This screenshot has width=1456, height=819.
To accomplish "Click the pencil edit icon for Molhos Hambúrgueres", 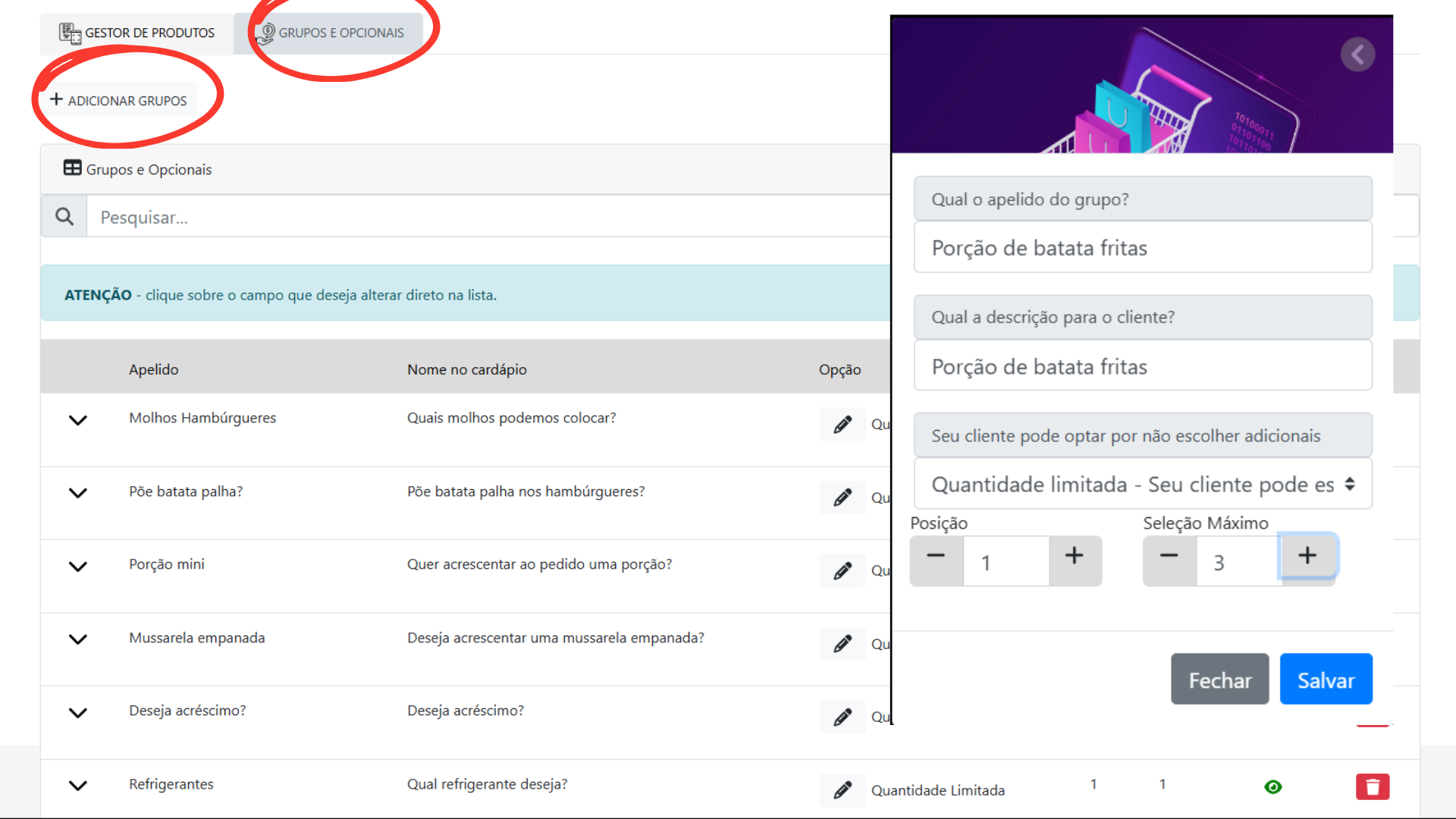I will coord(842,425).
